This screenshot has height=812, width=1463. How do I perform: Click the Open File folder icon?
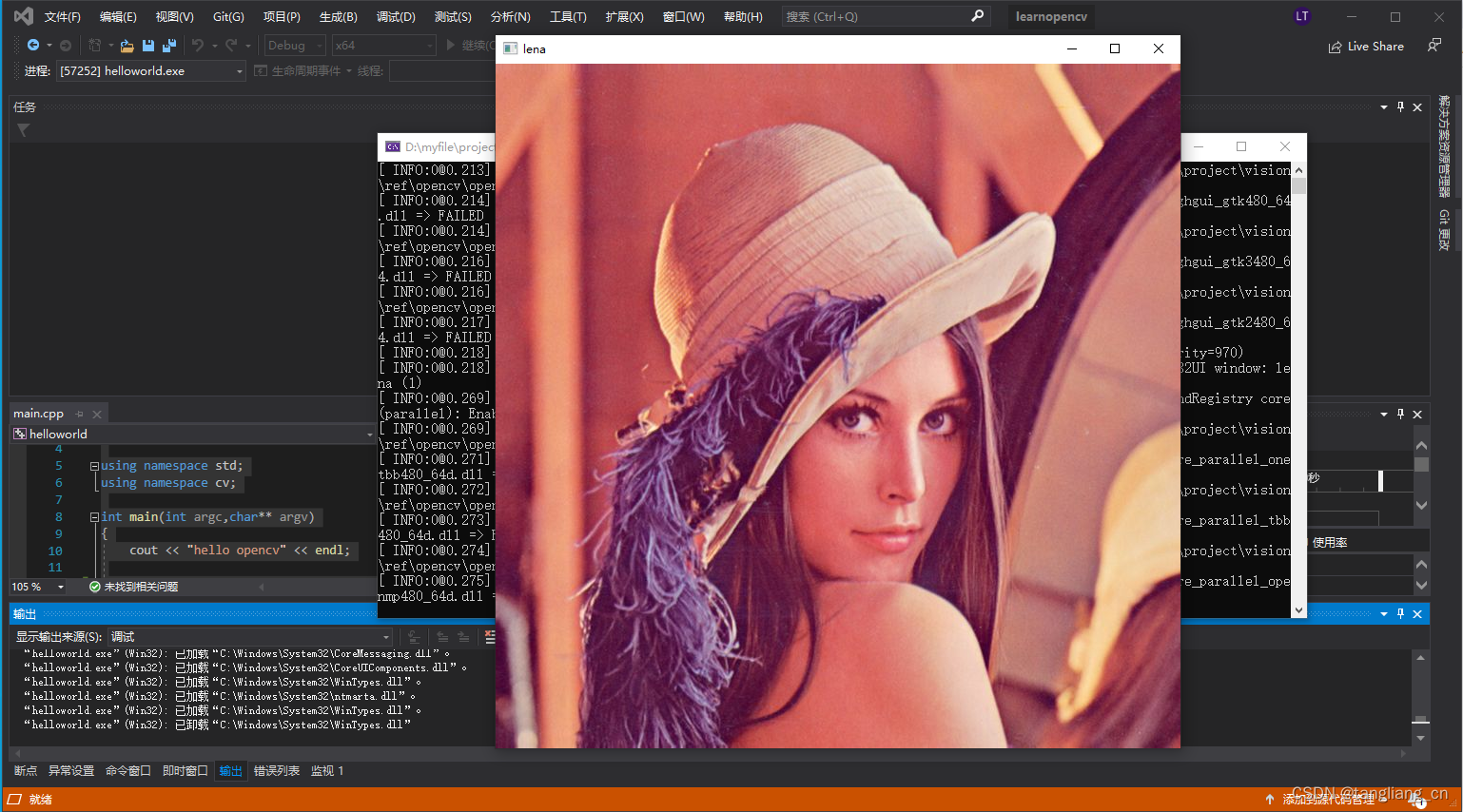[127, 45]
